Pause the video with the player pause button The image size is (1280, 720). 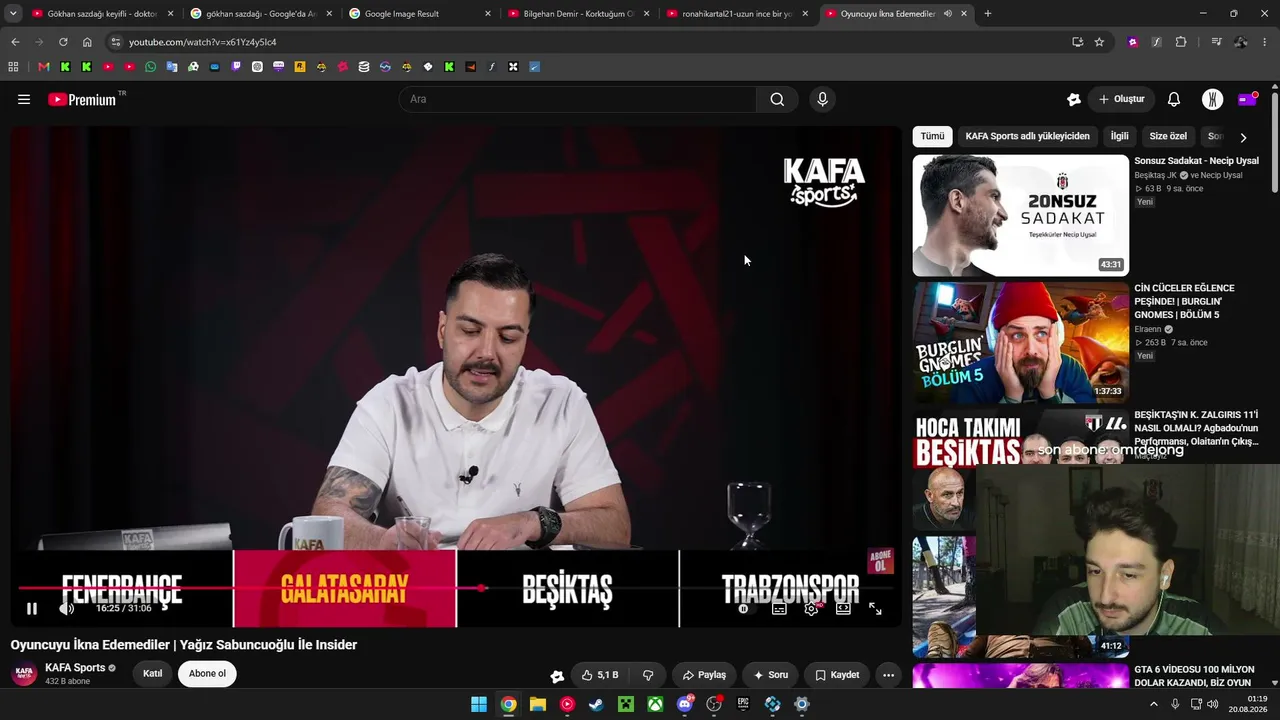point(32,608)
